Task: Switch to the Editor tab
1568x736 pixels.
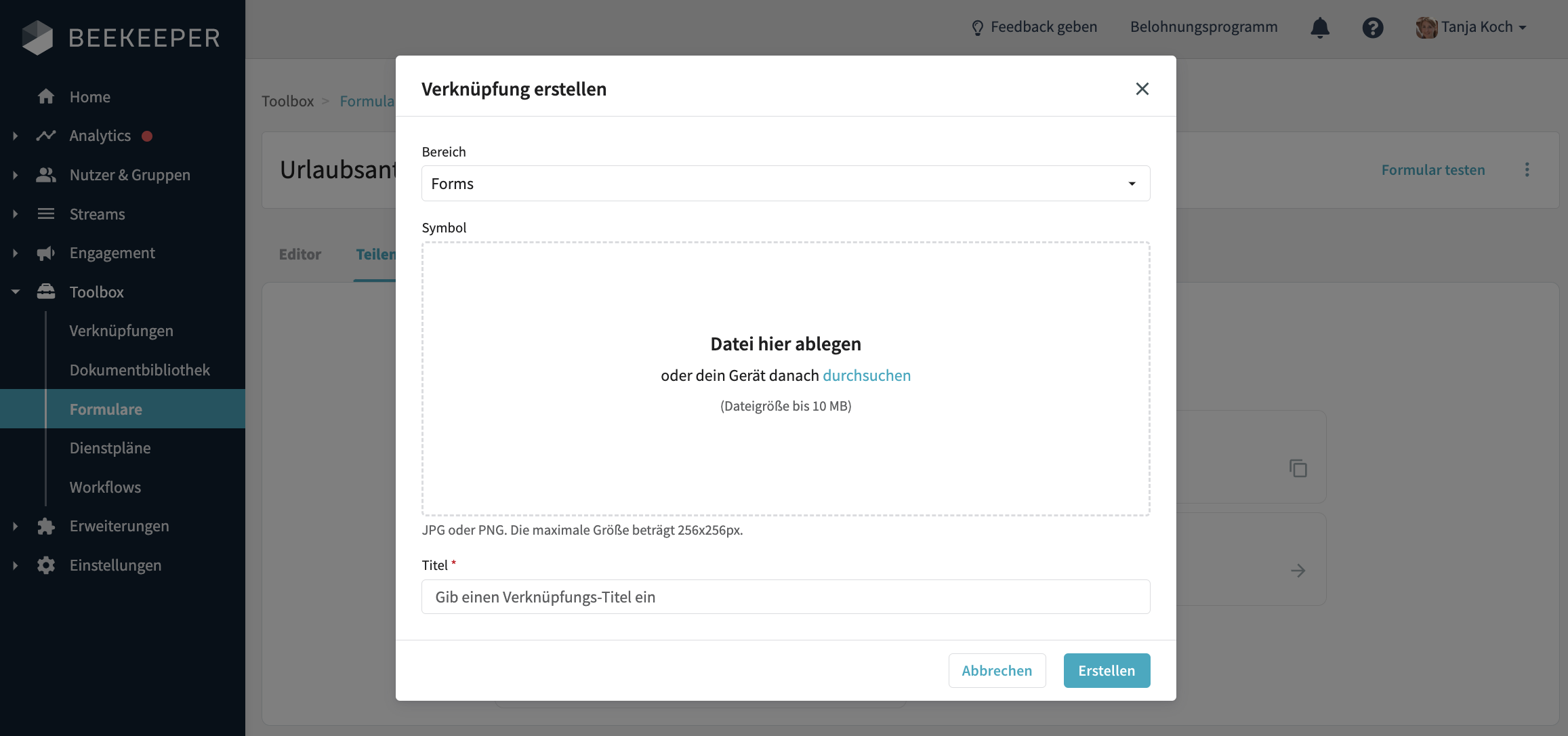Action: pos(300,254)
